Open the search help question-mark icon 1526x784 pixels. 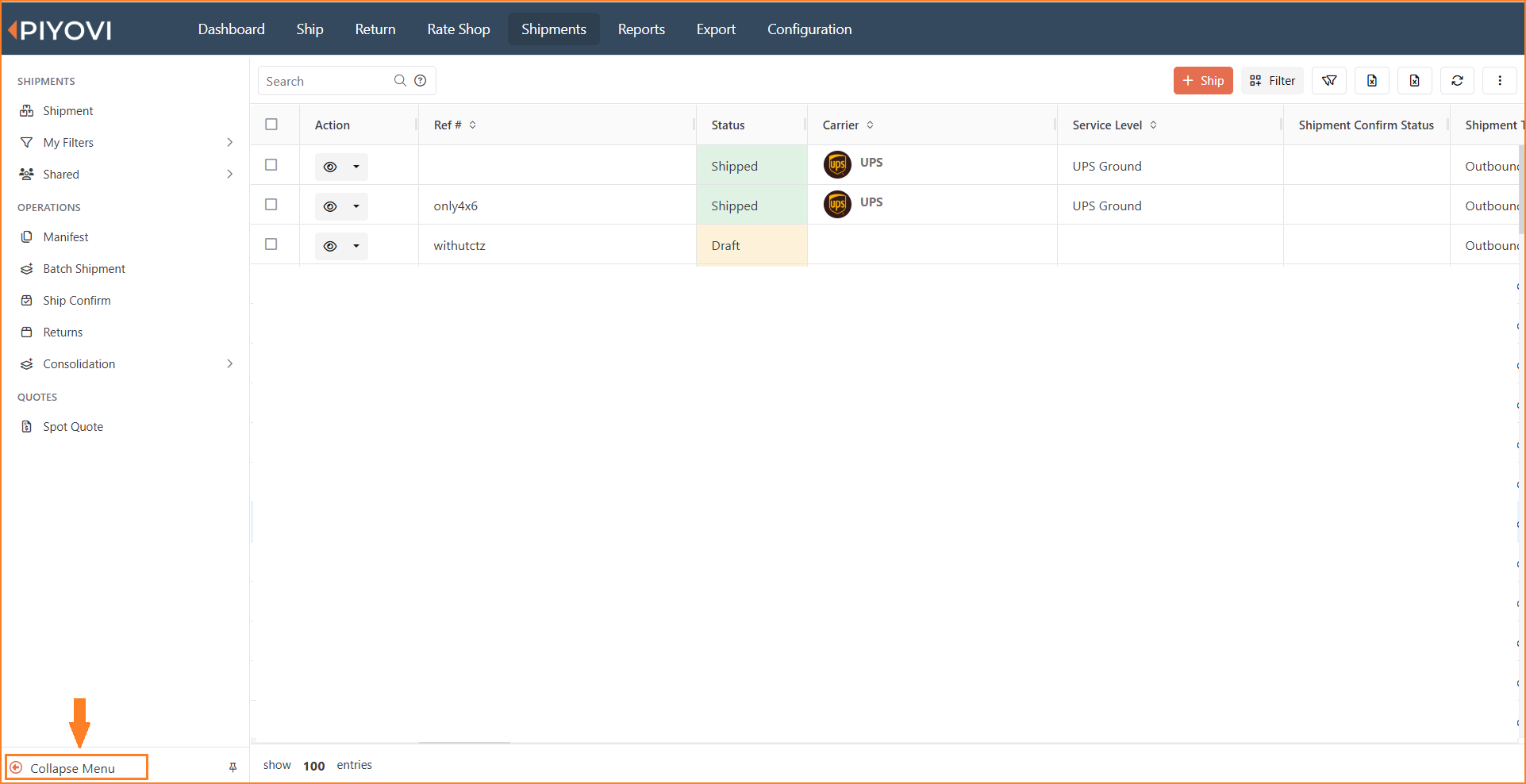421,81
